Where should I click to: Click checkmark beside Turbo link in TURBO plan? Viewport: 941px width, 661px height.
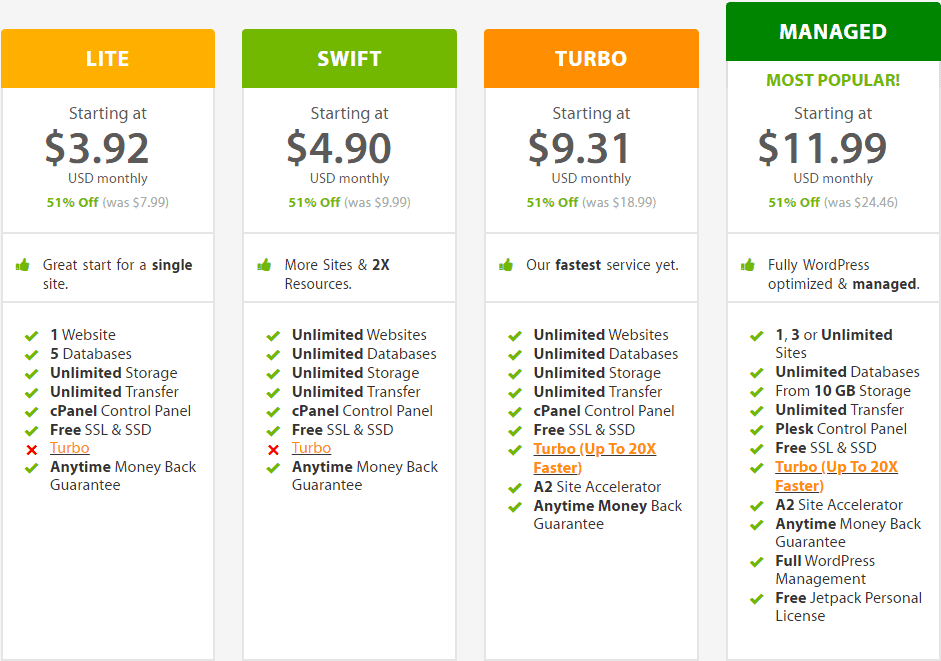coord(515,450)
